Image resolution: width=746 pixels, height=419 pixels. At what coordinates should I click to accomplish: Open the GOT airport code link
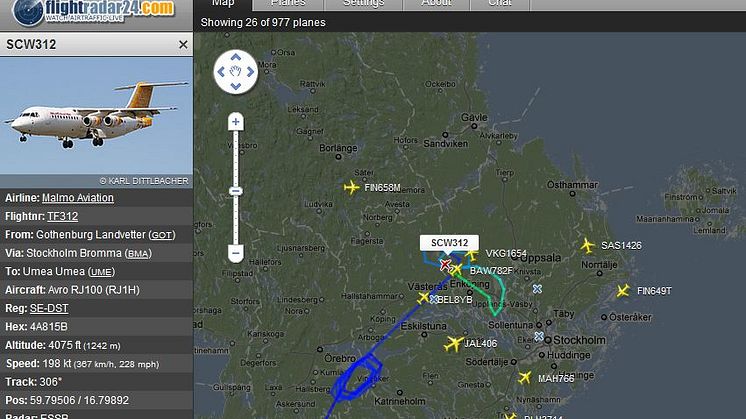coord(162,235)
